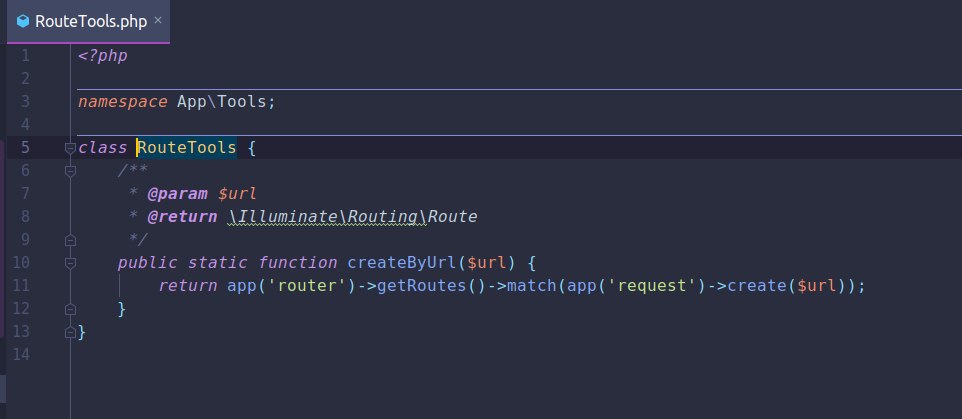Viewport: 962px width, 419px height.
Task: Click the namespace App\Tools declaration
Action: click(177, 102)
